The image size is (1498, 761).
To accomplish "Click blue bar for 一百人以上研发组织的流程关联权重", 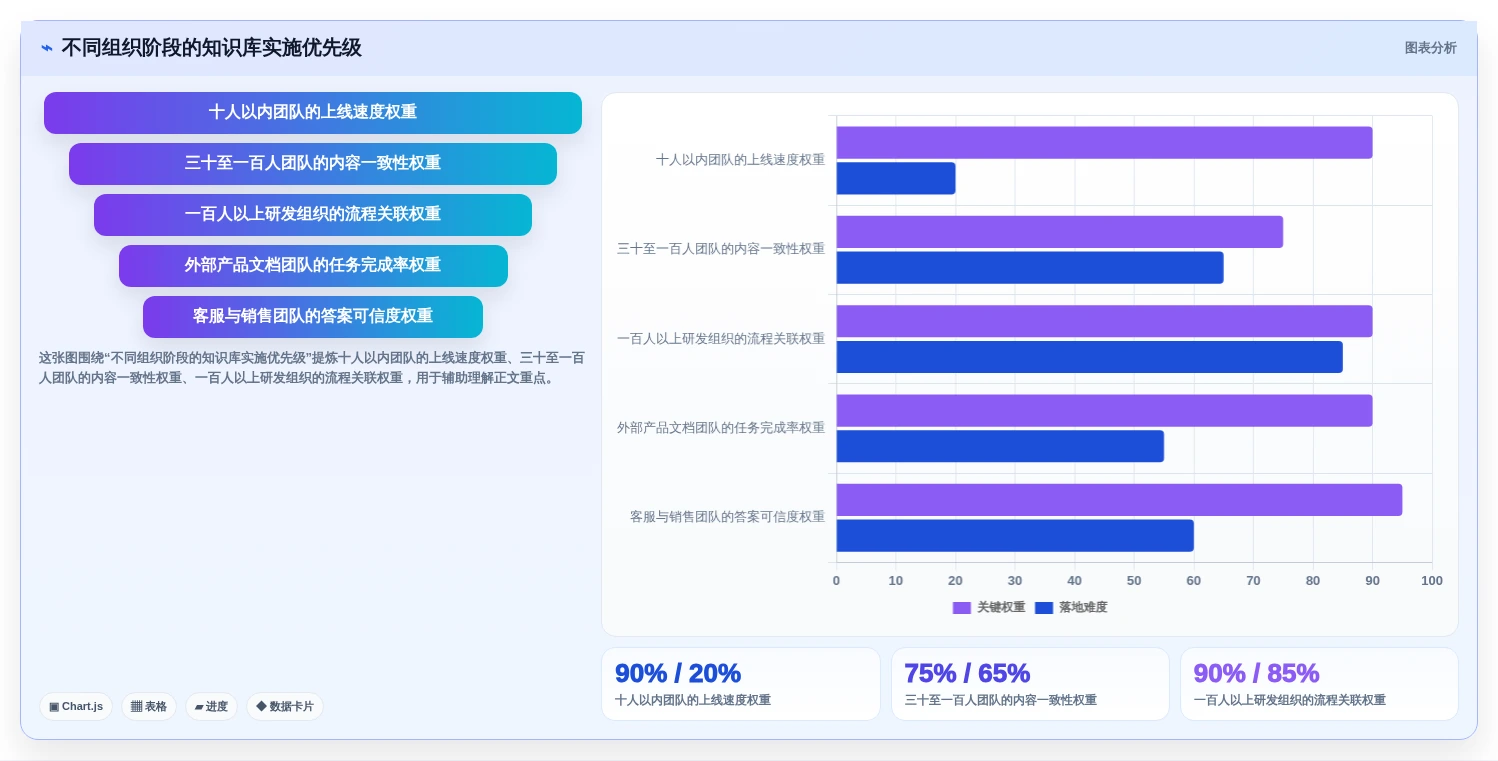I will click(1090, 357).
